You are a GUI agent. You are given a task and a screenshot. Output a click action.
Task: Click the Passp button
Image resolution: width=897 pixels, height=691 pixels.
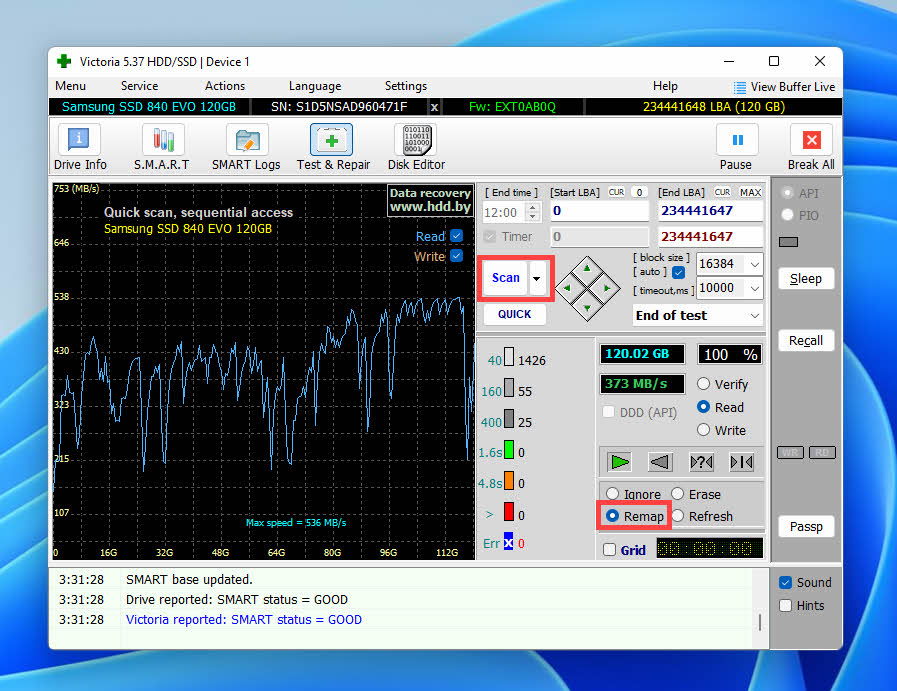click(805, 526)
